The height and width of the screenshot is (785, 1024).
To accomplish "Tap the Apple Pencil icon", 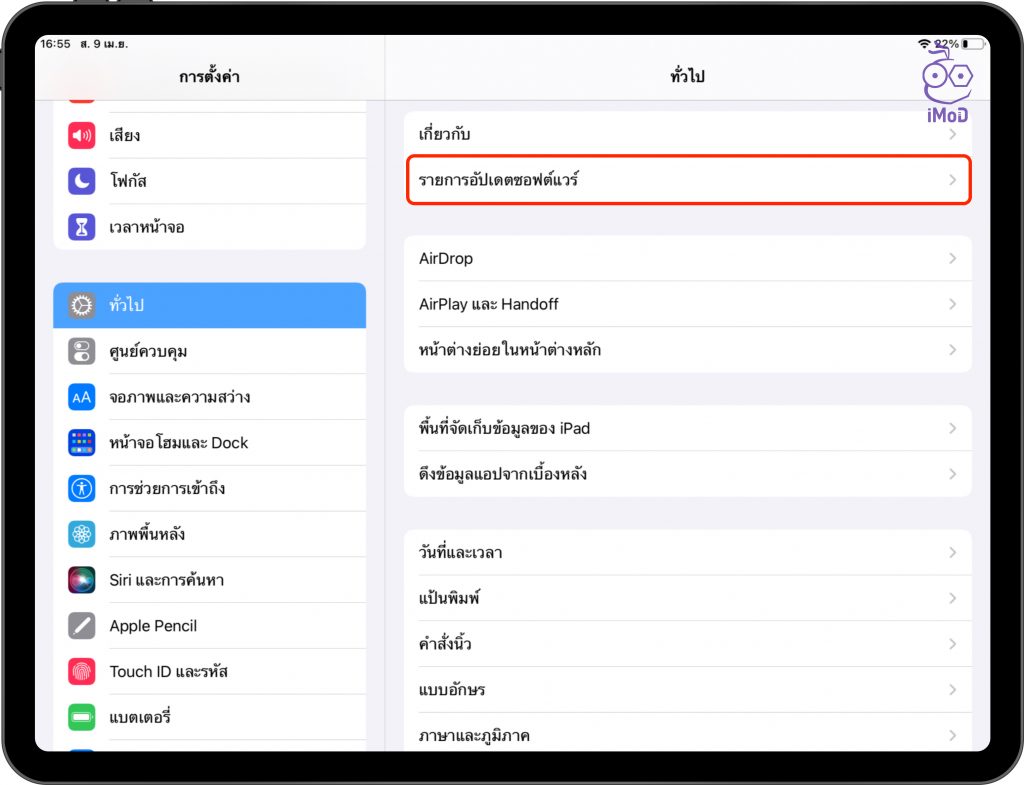I will [81, 626].
